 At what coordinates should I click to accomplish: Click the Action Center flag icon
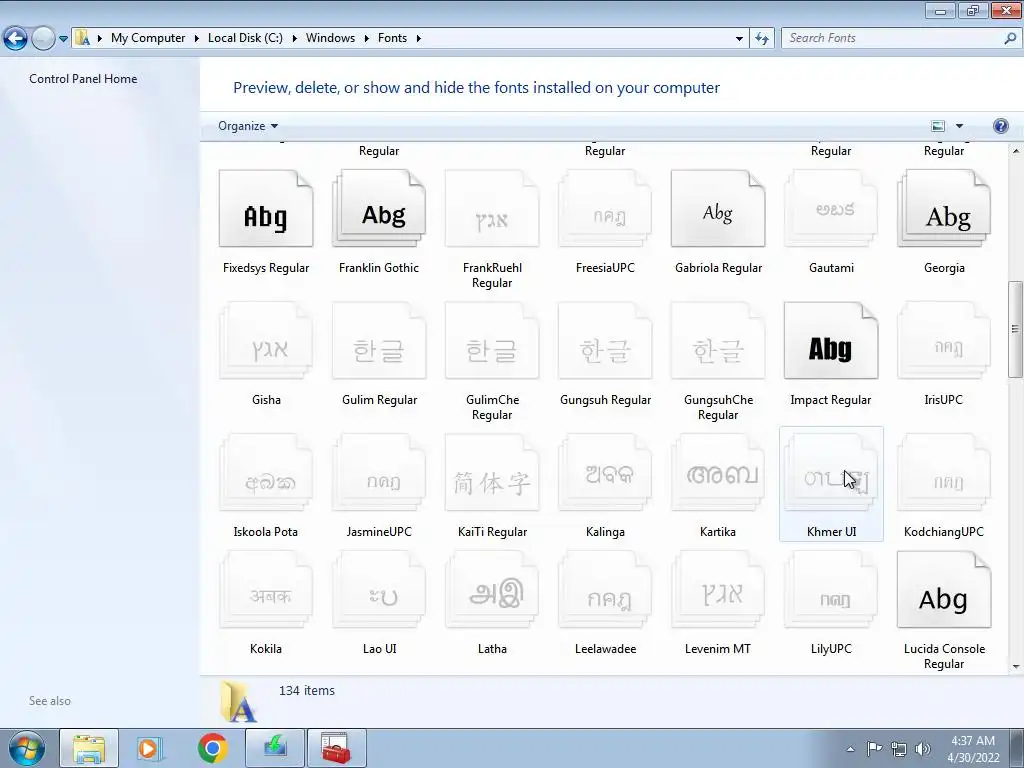[874, 749]
